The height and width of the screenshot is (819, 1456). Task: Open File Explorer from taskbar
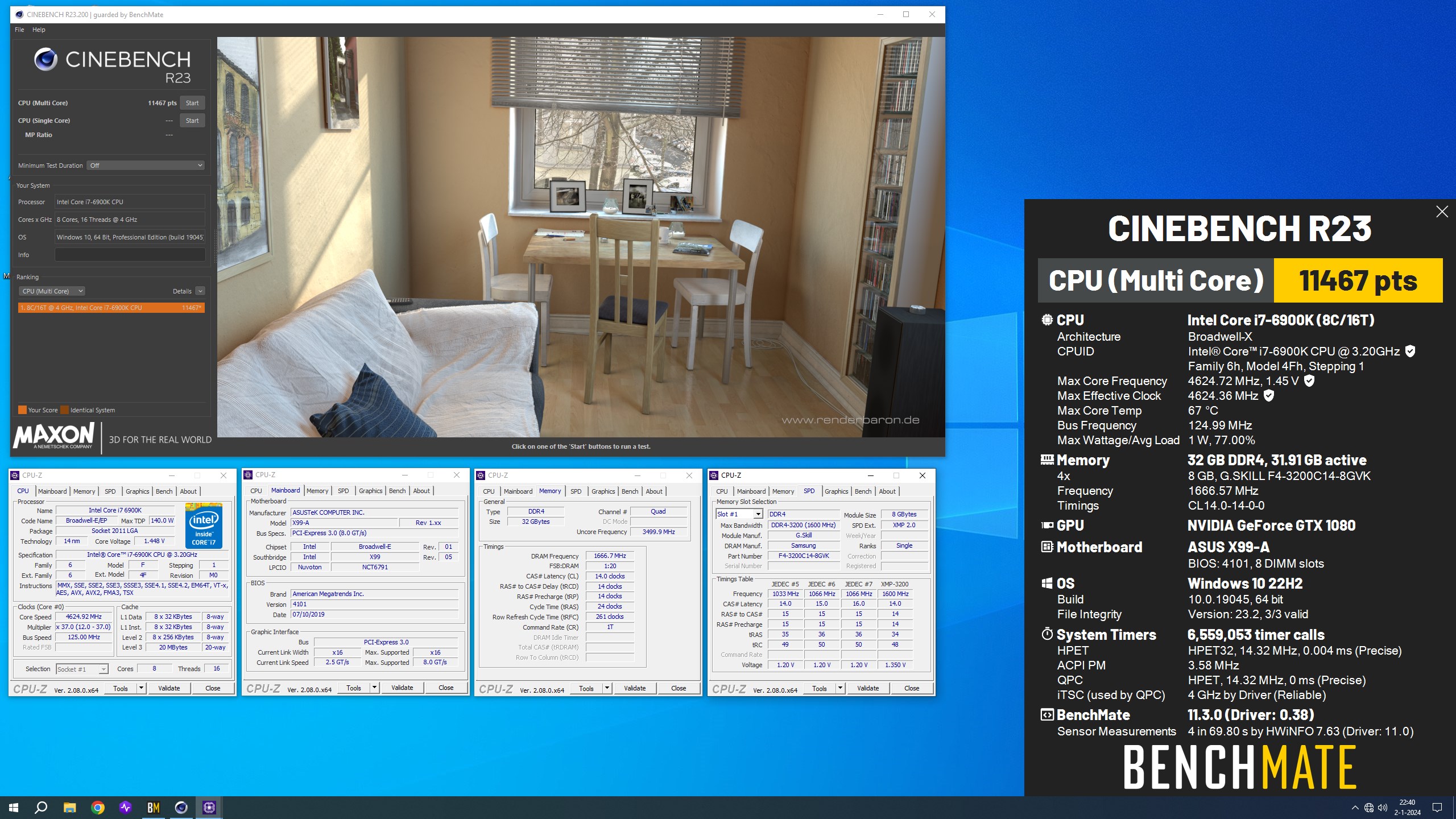click(x=69, y=807)
